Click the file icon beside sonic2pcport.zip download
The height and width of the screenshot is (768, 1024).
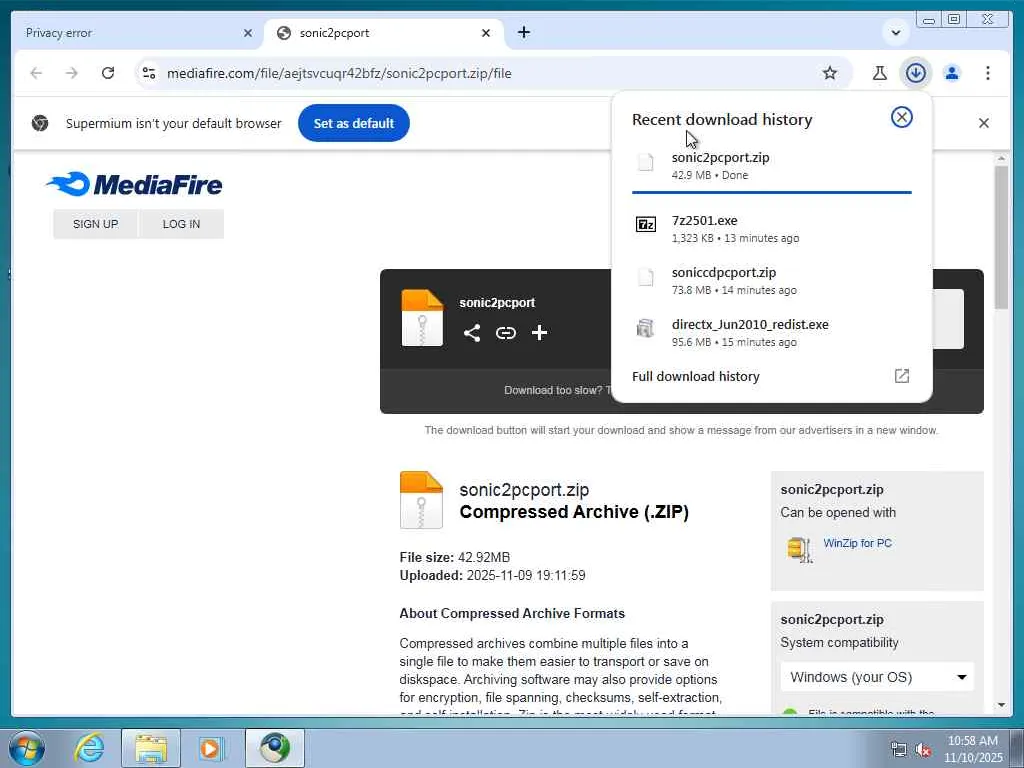pos(645,162)
